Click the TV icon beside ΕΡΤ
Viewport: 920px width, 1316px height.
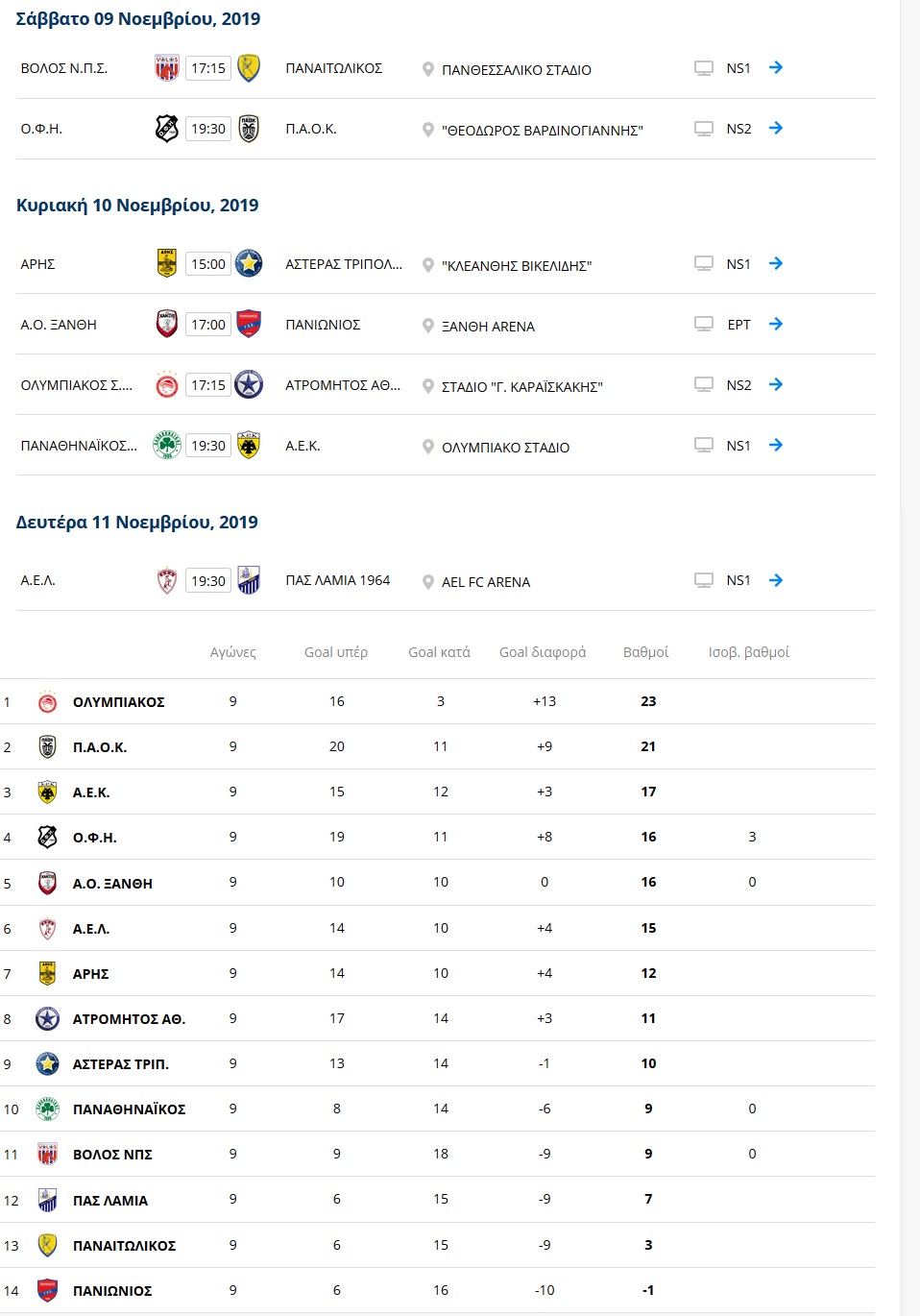(x=704, y=325)
